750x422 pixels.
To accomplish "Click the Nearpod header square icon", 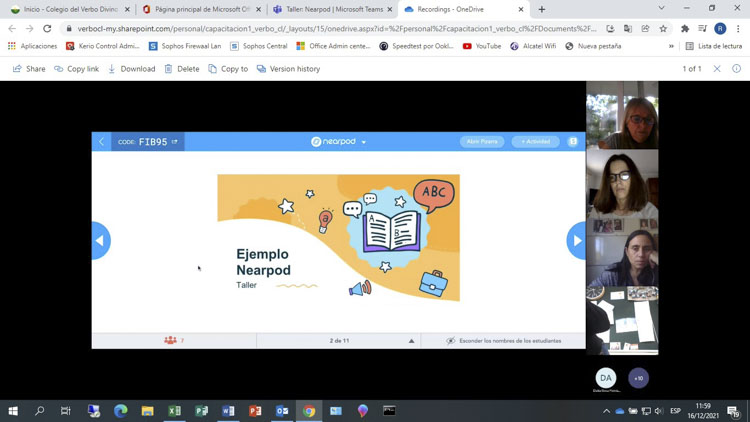I will [573, 142].
